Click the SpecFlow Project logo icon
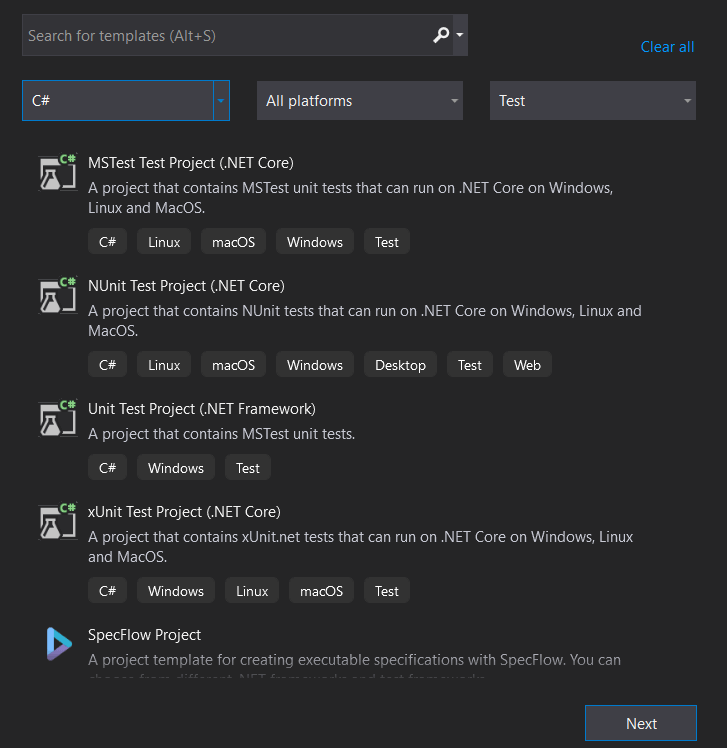Viewport: 727px width, 748px height. (59, 644)
